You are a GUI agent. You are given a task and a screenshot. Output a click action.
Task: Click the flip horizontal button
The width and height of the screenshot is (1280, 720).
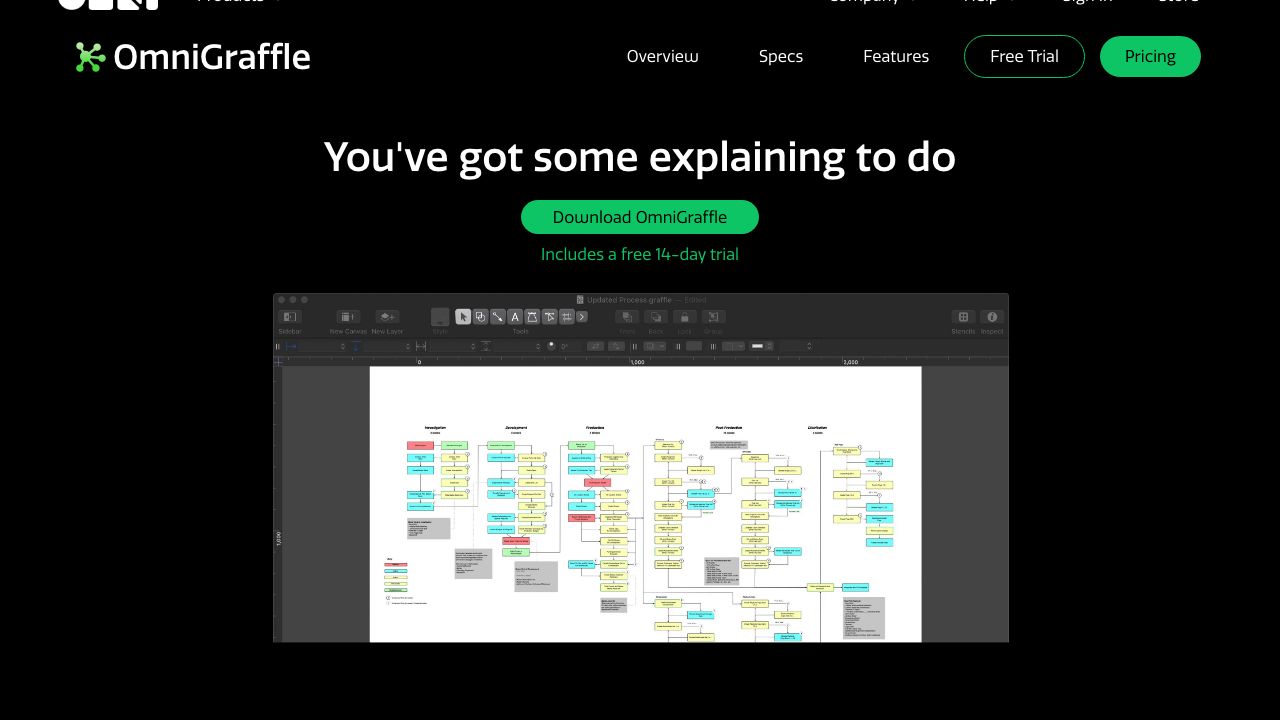pyautogui.click(x=595, y=346)
